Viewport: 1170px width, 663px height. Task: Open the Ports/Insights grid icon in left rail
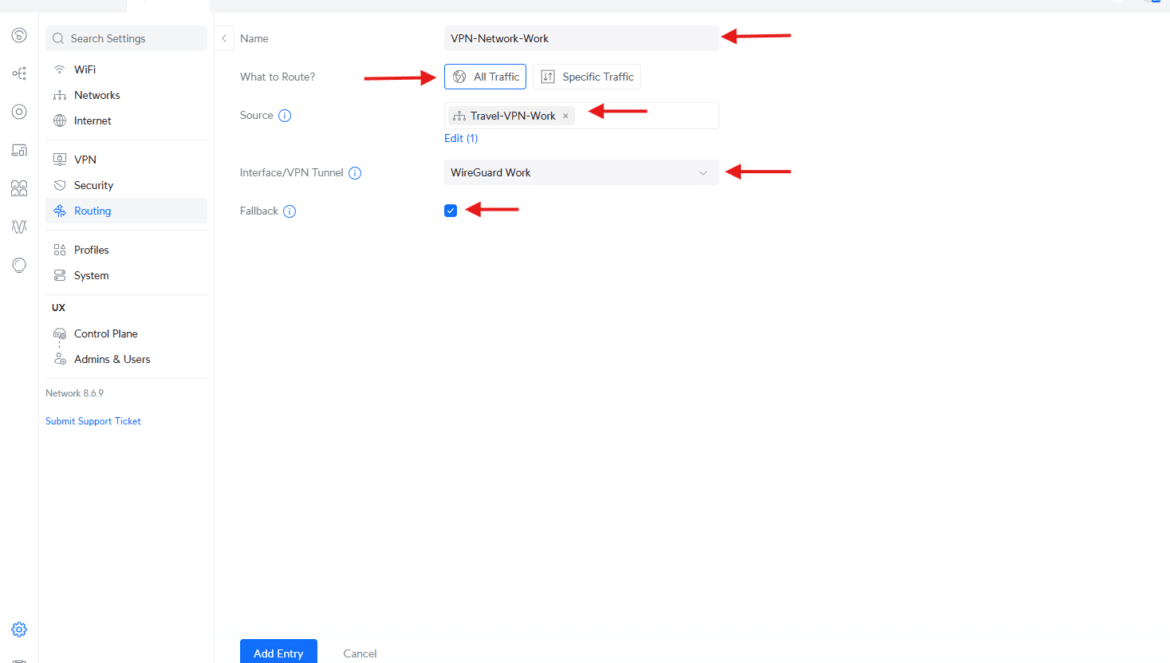[19, 188]
